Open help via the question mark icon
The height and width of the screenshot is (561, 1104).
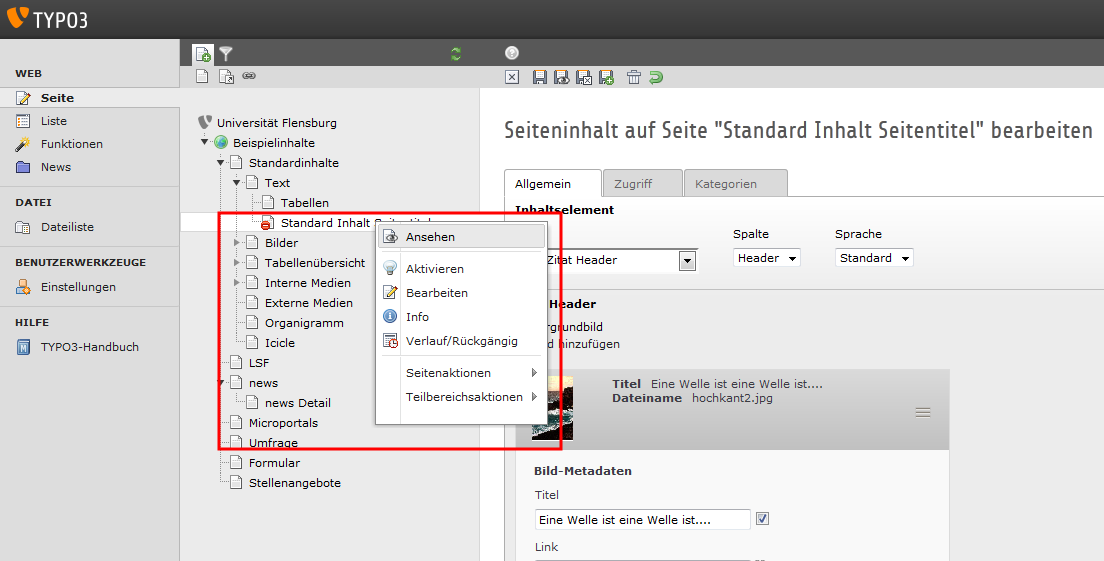coord(512,53)
